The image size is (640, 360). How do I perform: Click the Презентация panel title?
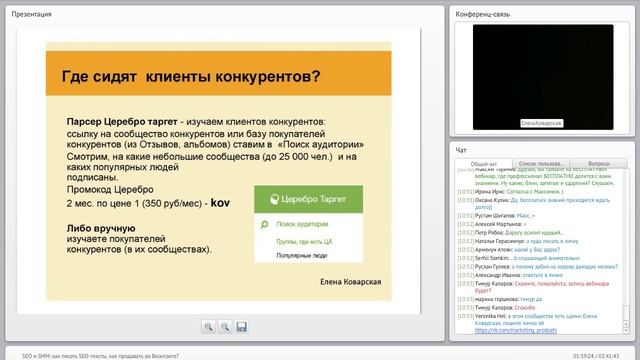coord(31,14)
